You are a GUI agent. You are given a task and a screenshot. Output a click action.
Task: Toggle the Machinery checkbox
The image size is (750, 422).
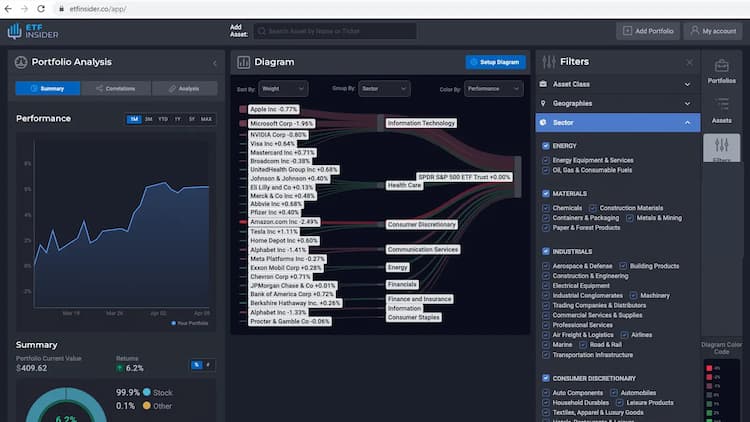[x=633, y=296]
